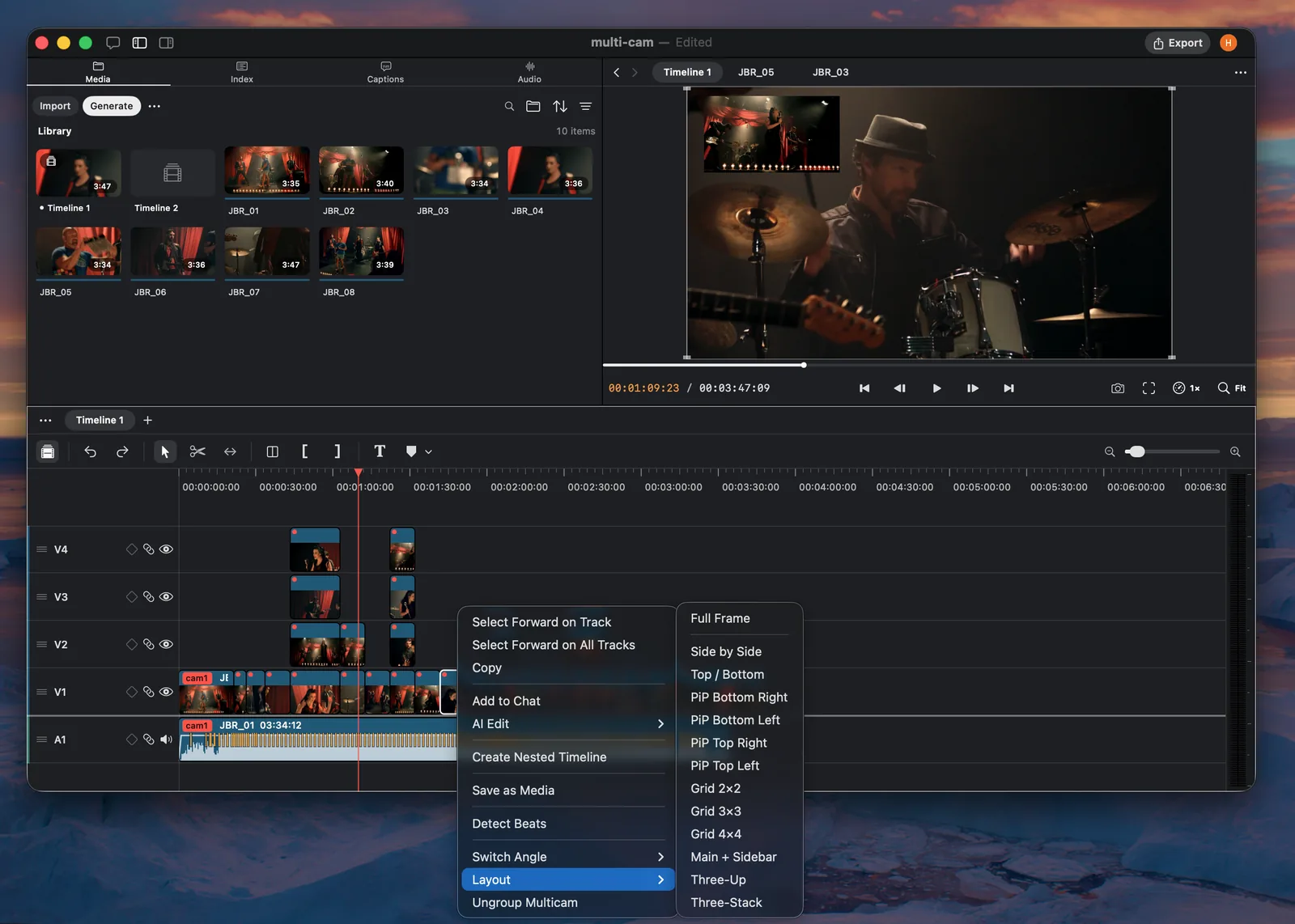Play the viewer video
This screenshot has height=924, width=1295.
(x=936, y=388)
